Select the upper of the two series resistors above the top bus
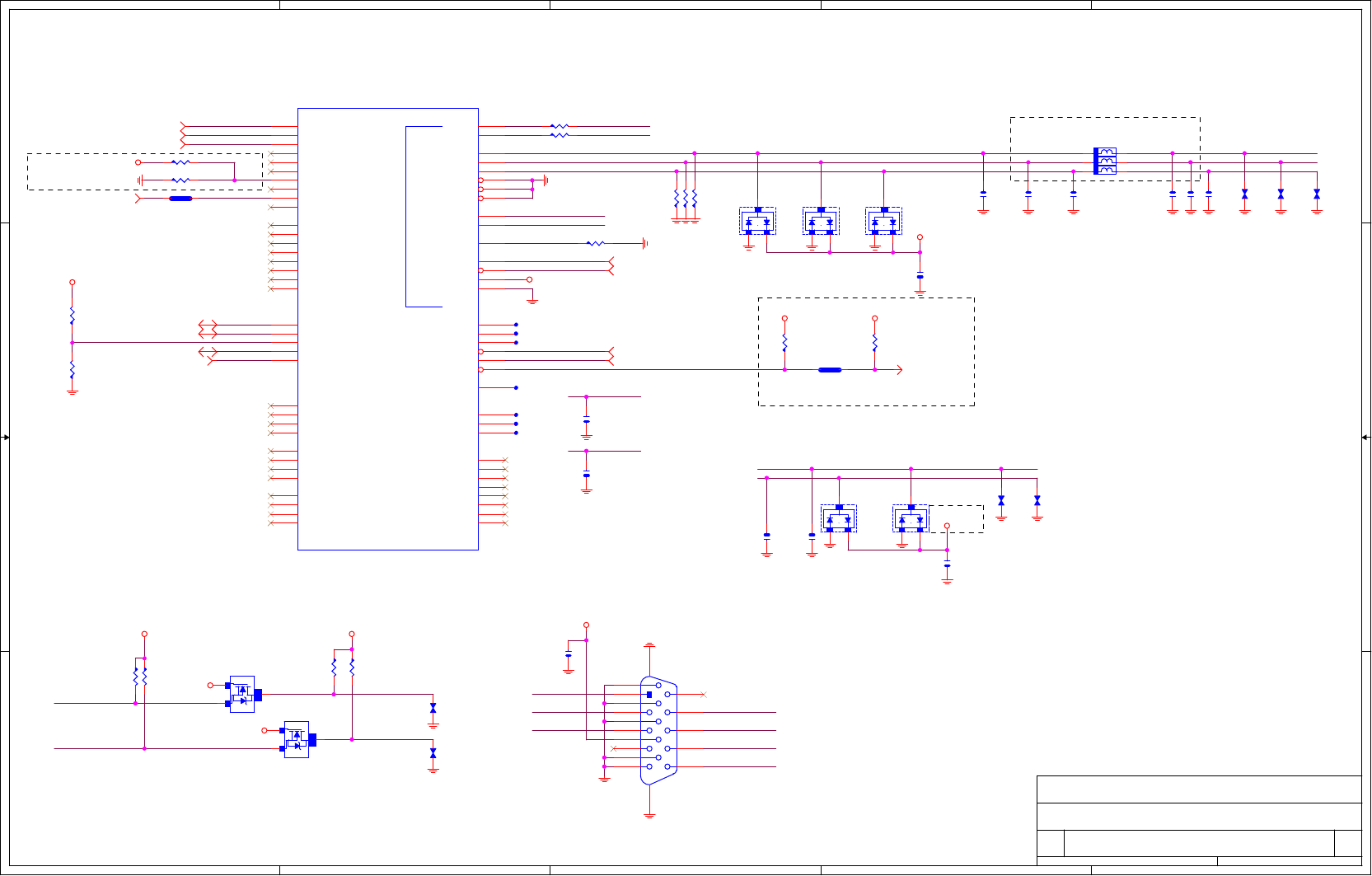The width and height of the screenshot is (1372, 876). 560,126
